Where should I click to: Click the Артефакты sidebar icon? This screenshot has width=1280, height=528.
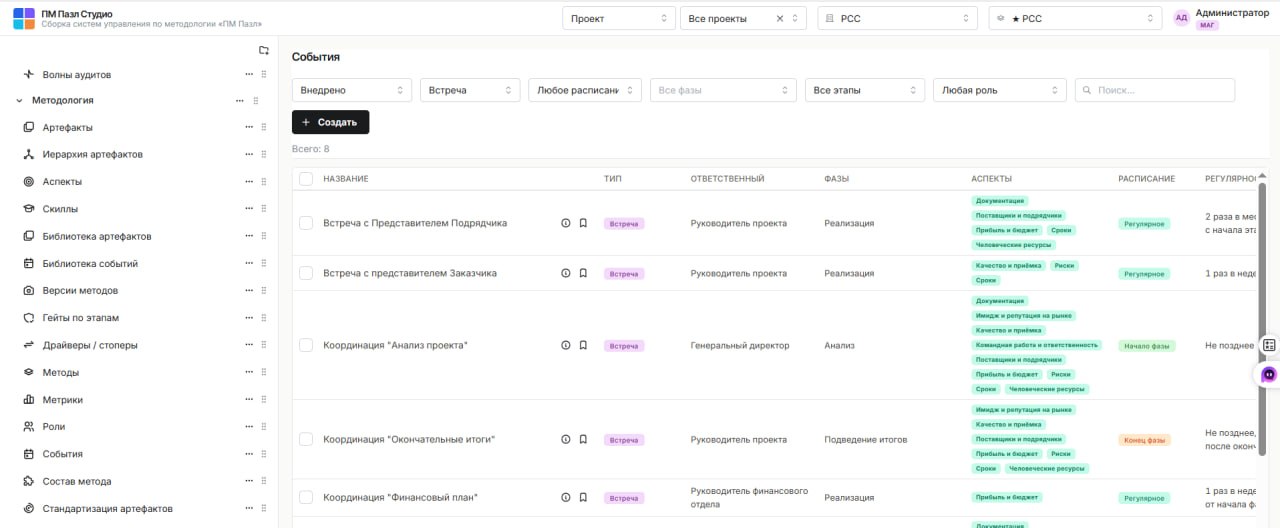[29, 127]
